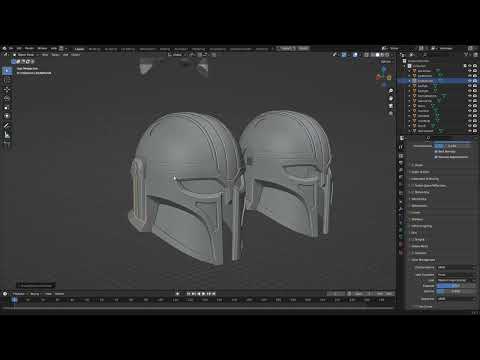Select the Select Box tool
480x360 pixels.
[x=7, y=71]
